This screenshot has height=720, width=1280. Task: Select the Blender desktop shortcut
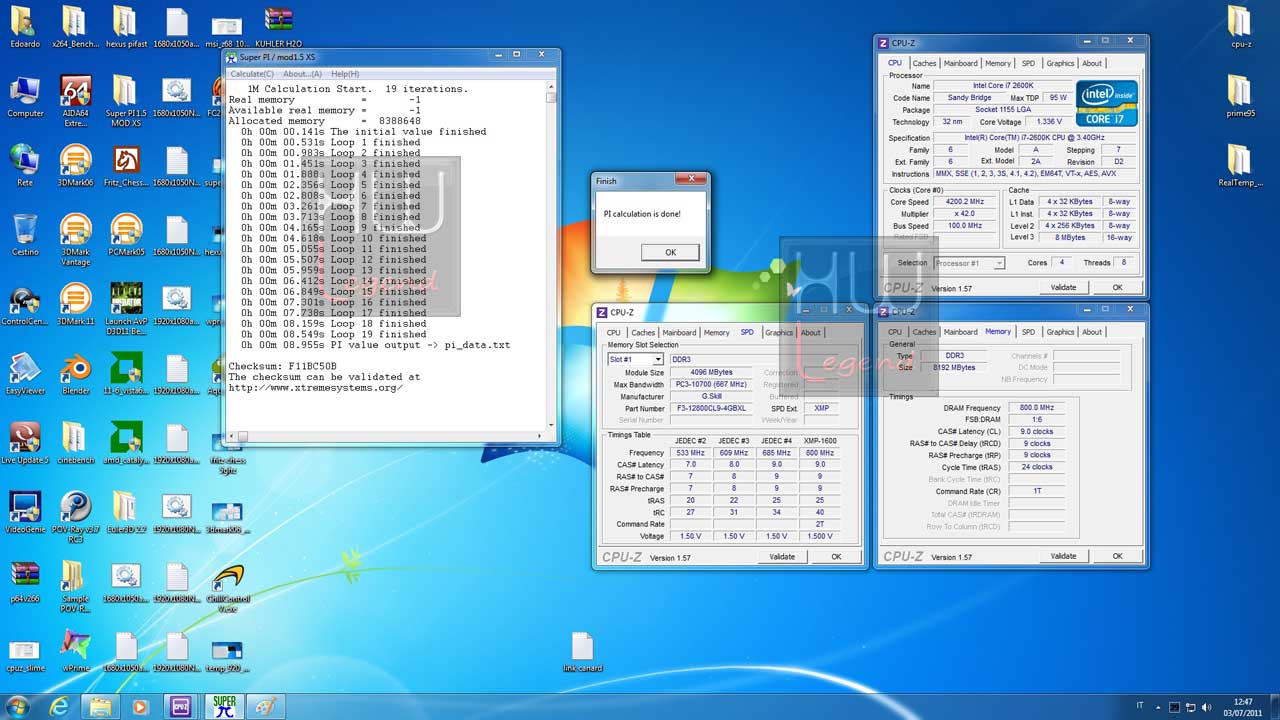pos(75,375)
